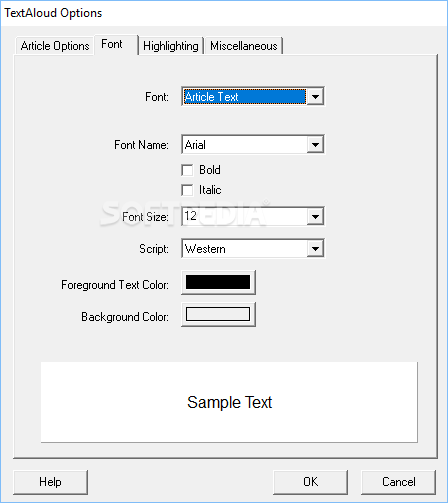Expand the Font Name dropdown arrow
The width and height of the screenshot is (448, 503).
pyautogui.click(x=315, y=145)
